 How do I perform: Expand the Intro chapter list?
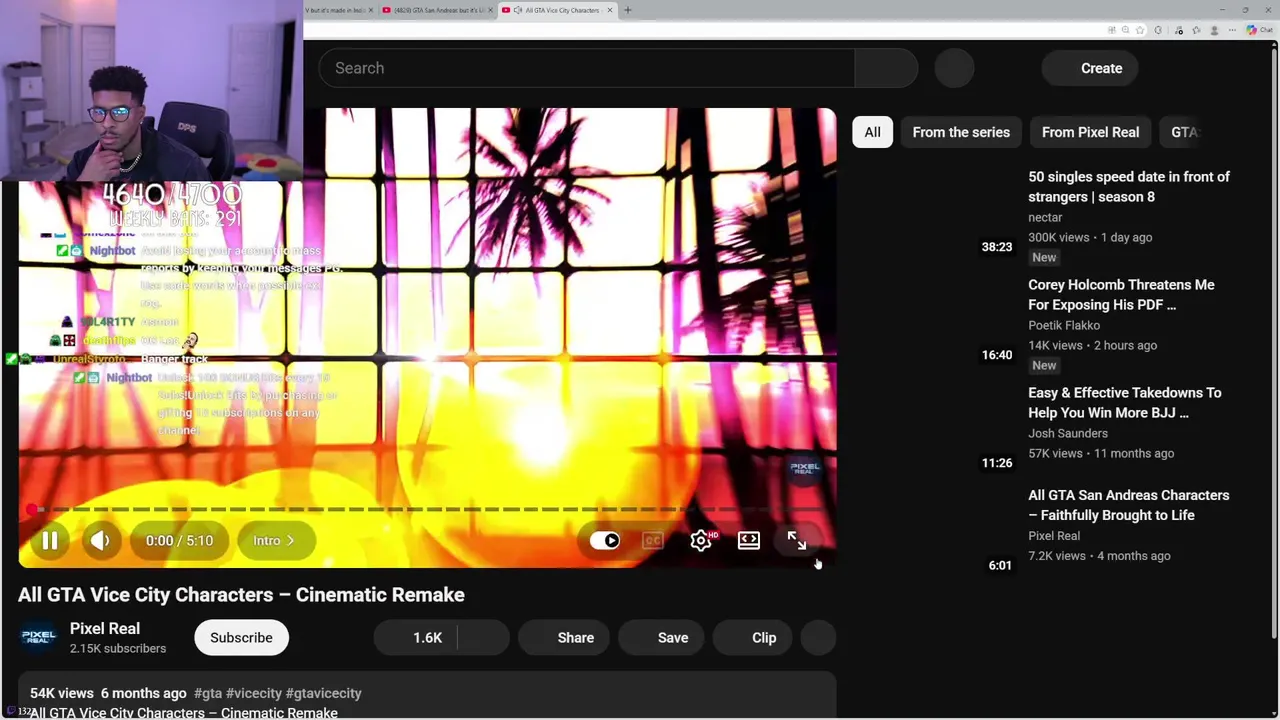coord(275,540)
